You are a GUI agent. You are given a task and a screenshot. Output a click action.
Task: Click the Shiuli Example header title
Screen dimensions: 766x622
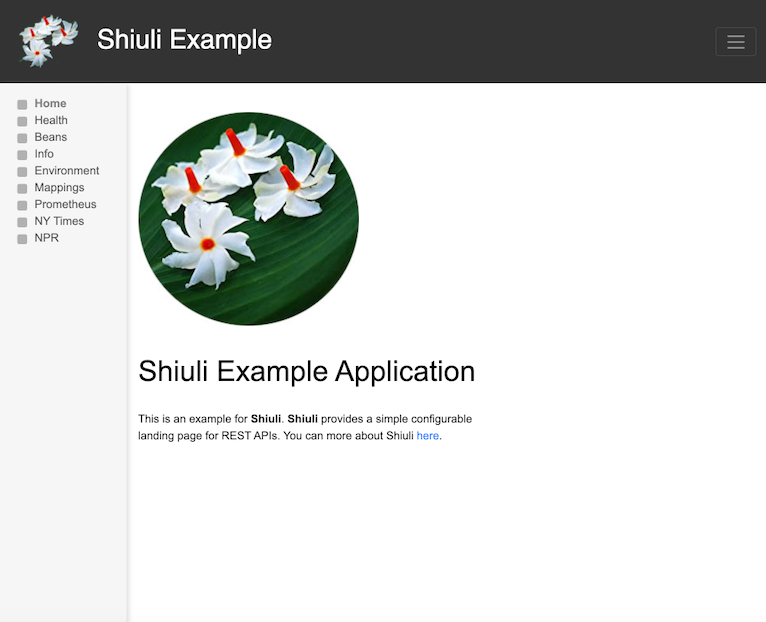click(184, 40)
